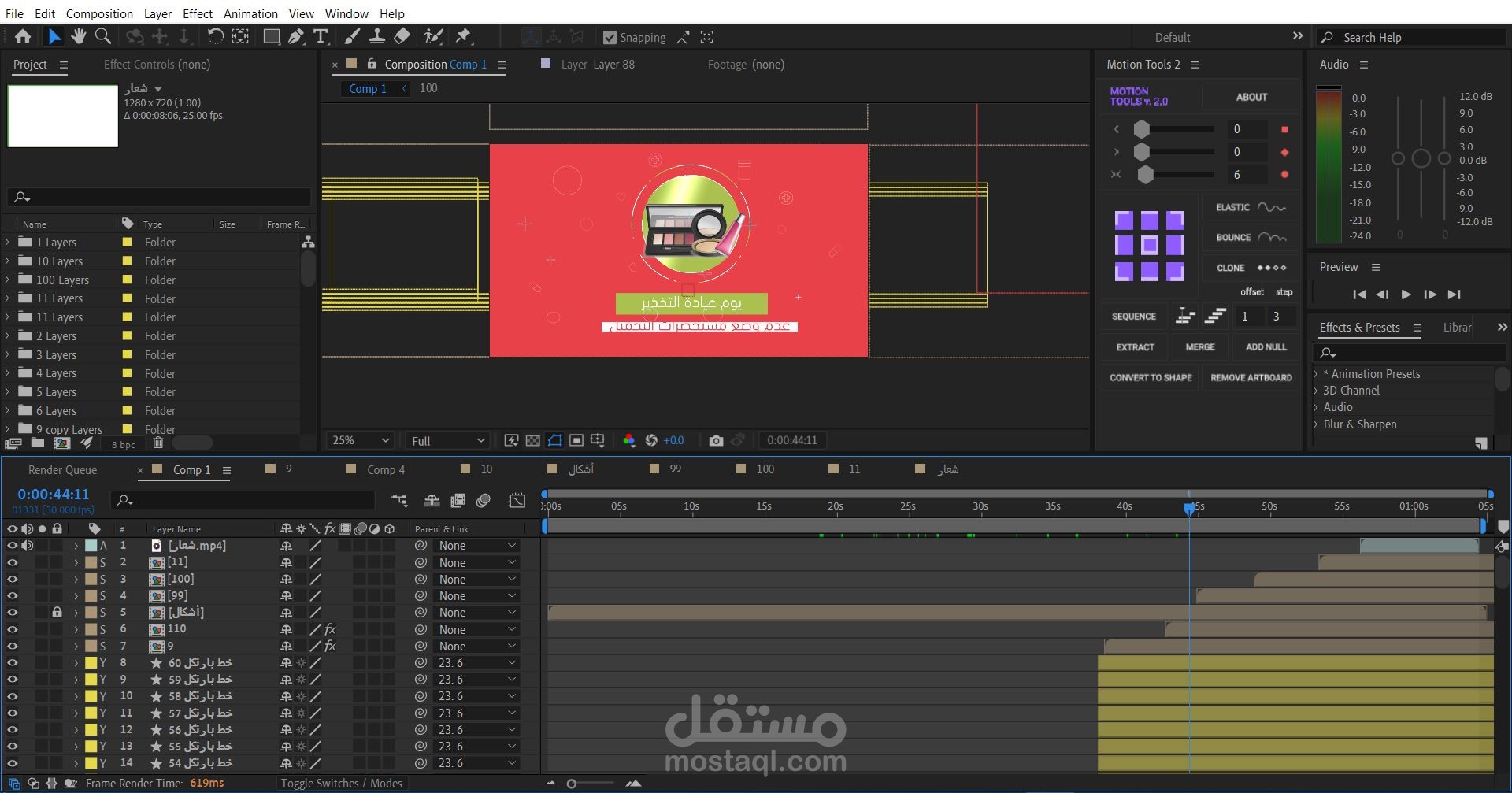Viewport: 1512px width, 793px height.
Task: Expand the Blur & Sharpen effects category
Action: pyautogui.click(x=1316, y=424)
